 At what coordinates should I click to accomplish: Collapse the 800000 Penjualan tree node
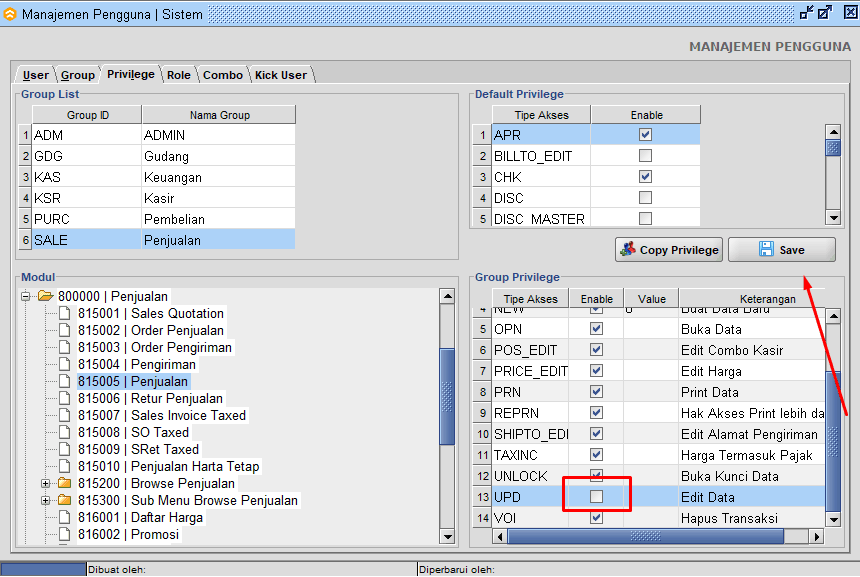[x=26, y=296]
